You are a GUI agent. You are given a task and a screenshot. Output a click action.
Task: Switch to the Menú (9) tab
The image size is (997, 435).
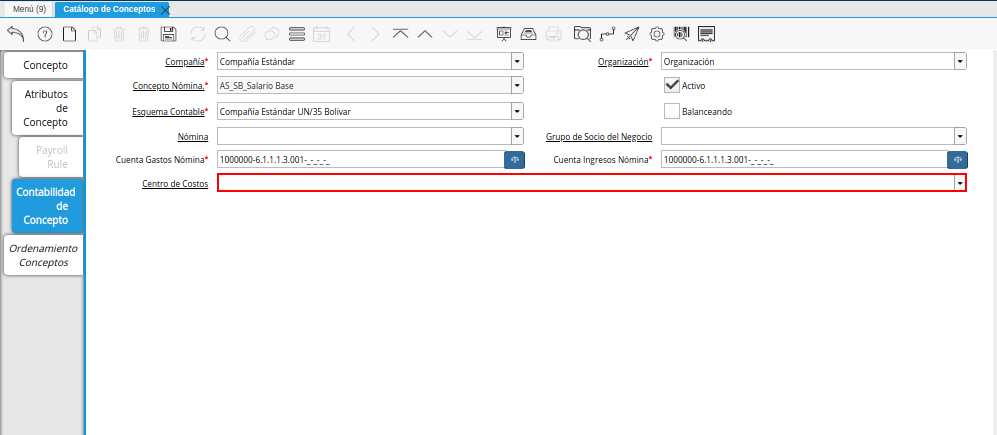click(29, 9)
